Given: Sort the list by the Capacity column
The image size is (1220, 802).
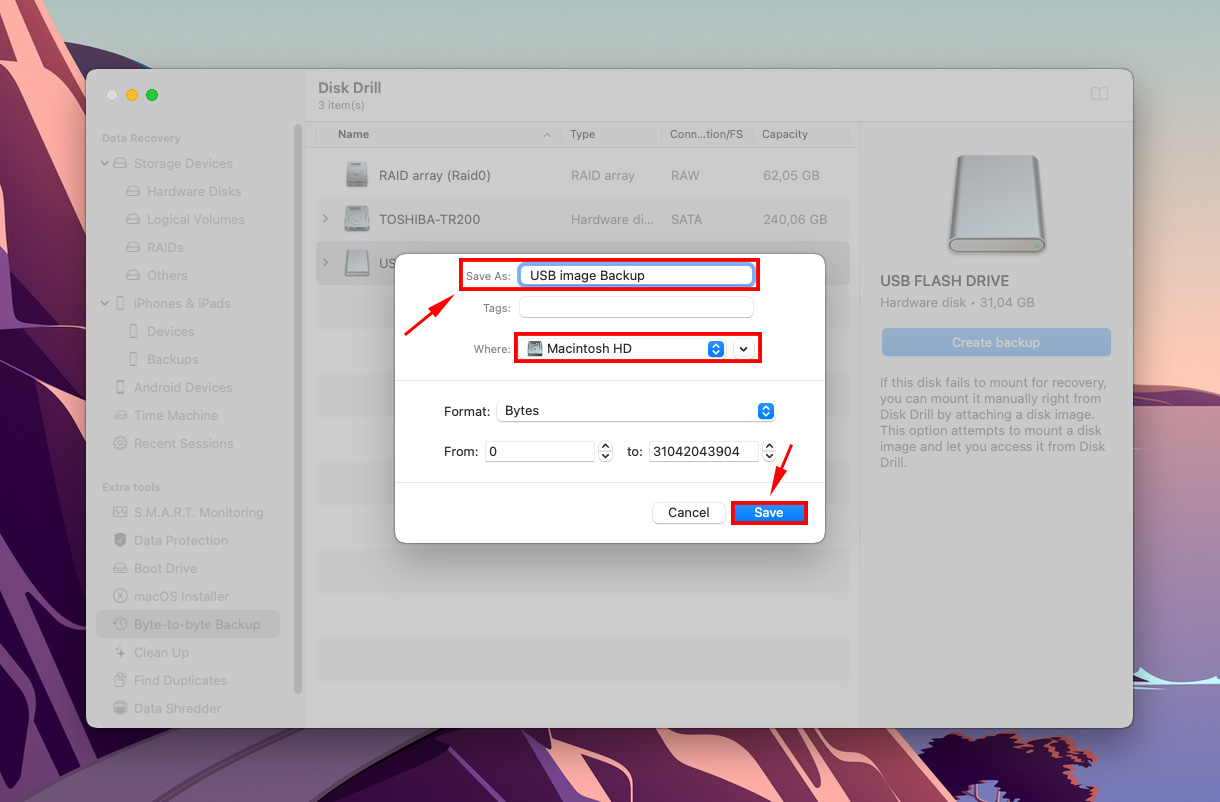Looking at the screenshot, I should [784, 134].
